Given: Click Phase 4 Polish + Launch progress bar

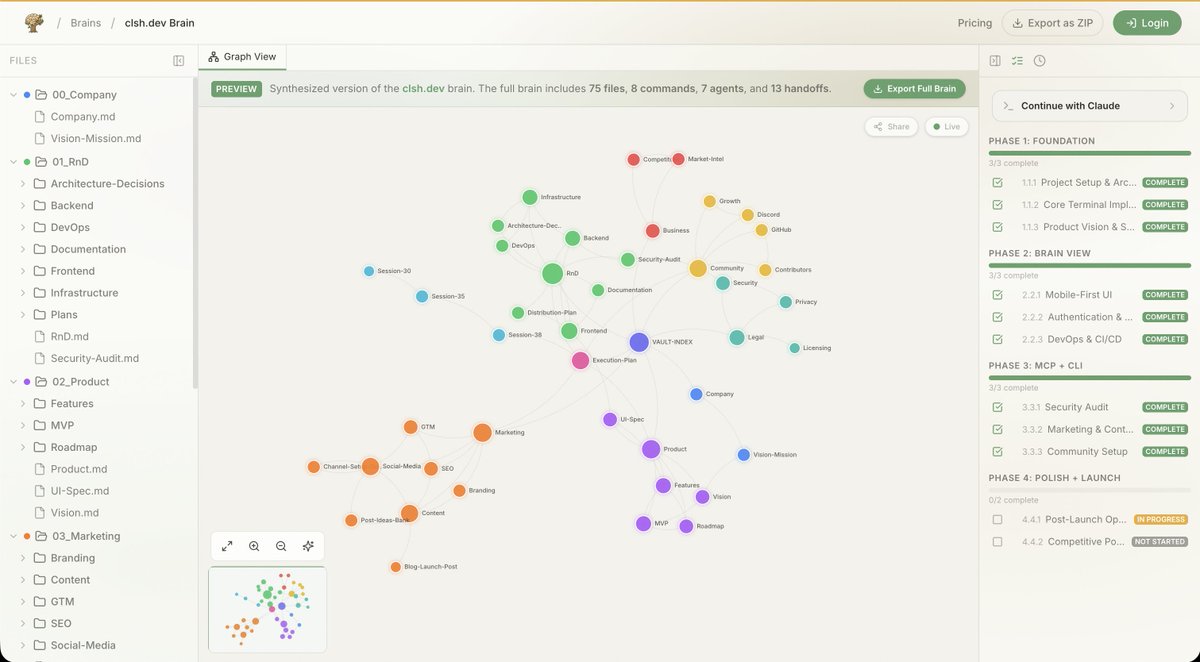Looking at the screenshot, I should [x=1089, y=490].
